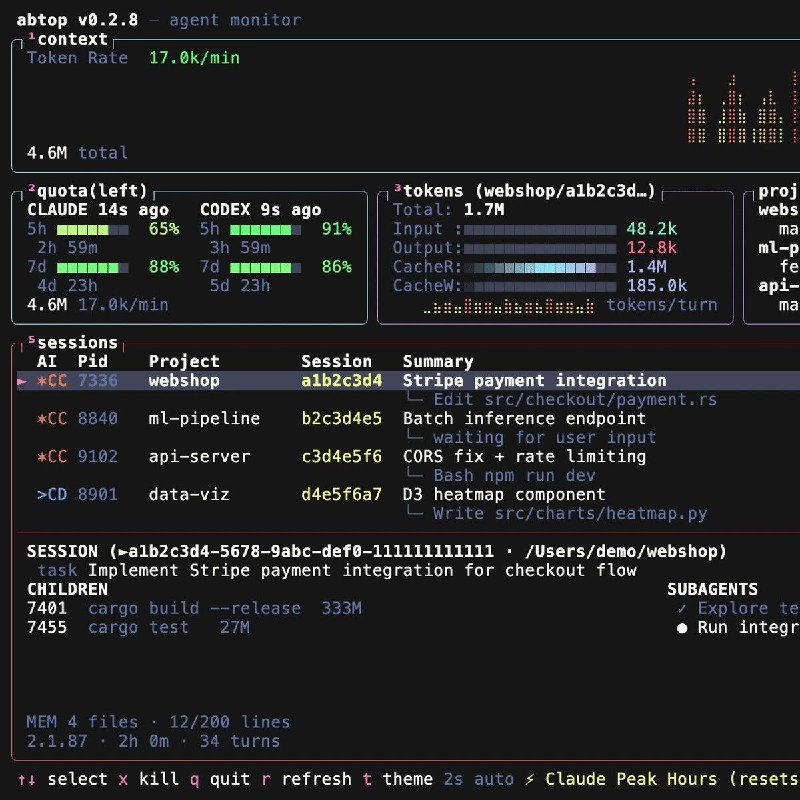The image size is (800, 800).
Task: Click the '2s auto' refresh indicator
Action: tap(479, 779)
